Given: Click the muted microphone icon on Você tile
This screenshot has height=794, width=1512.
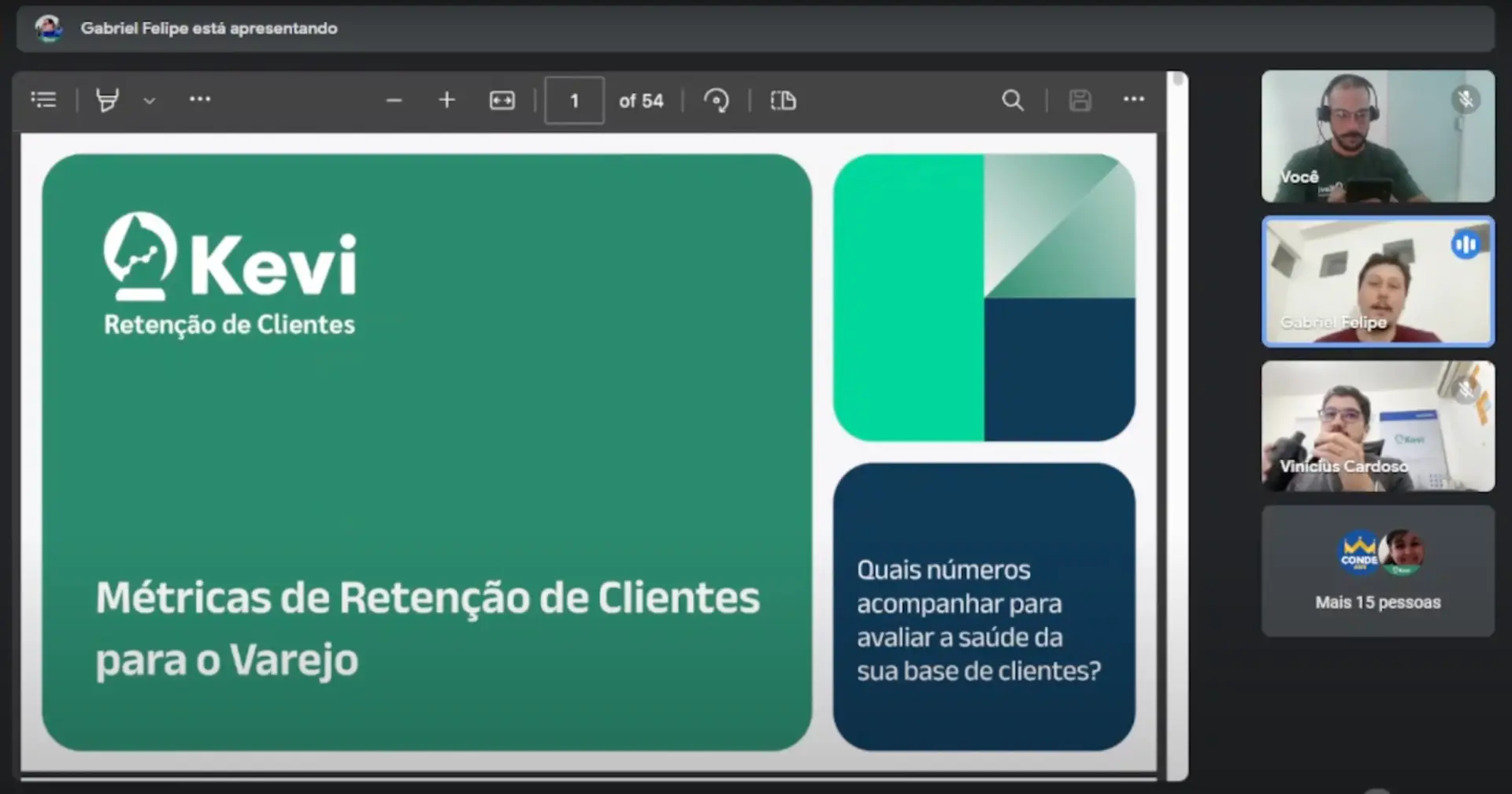Looking at the screenshot, I should point(1466,99).
